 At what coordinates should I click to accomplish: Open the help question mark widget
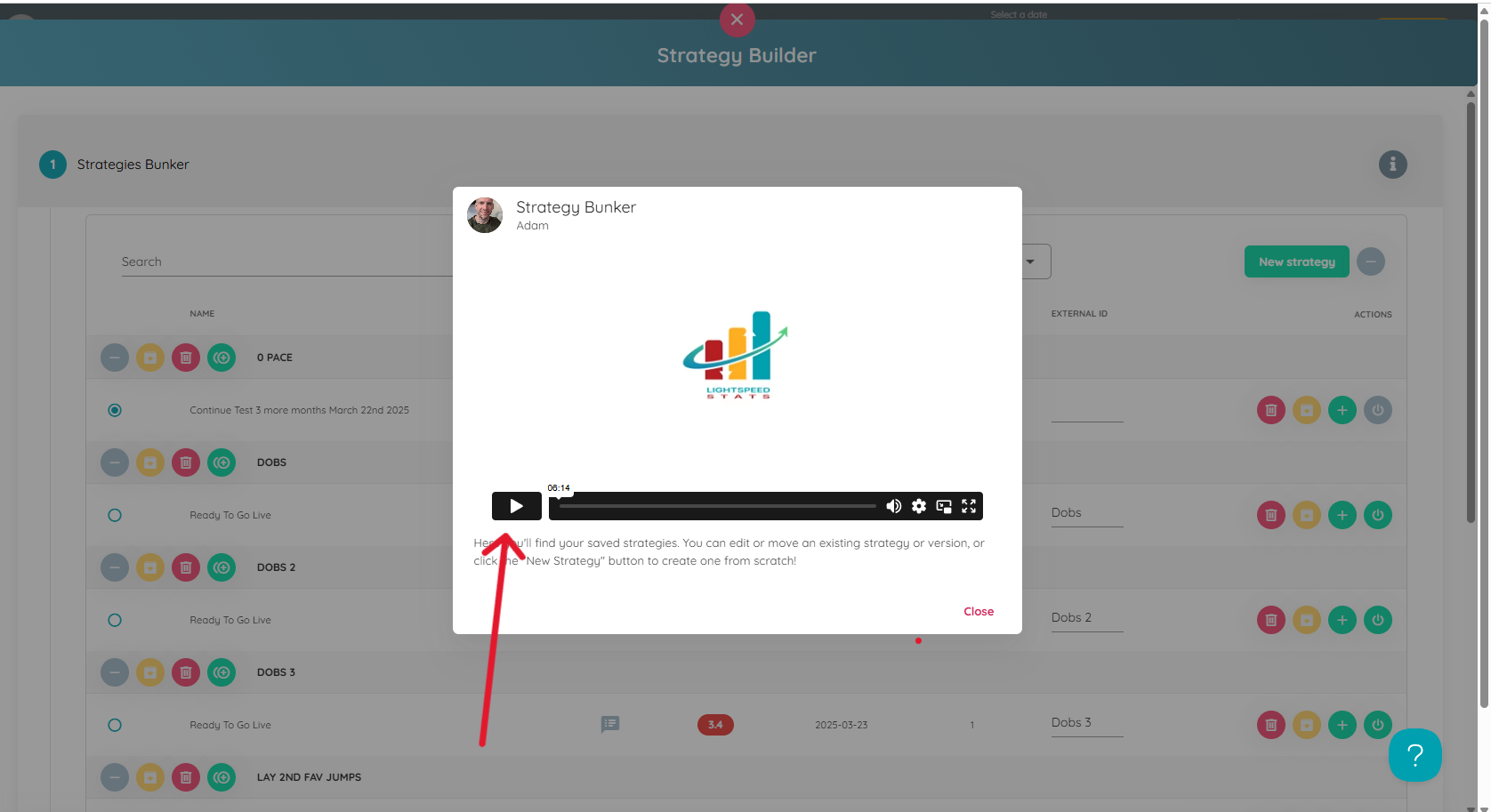click(x=1414, y=755)
